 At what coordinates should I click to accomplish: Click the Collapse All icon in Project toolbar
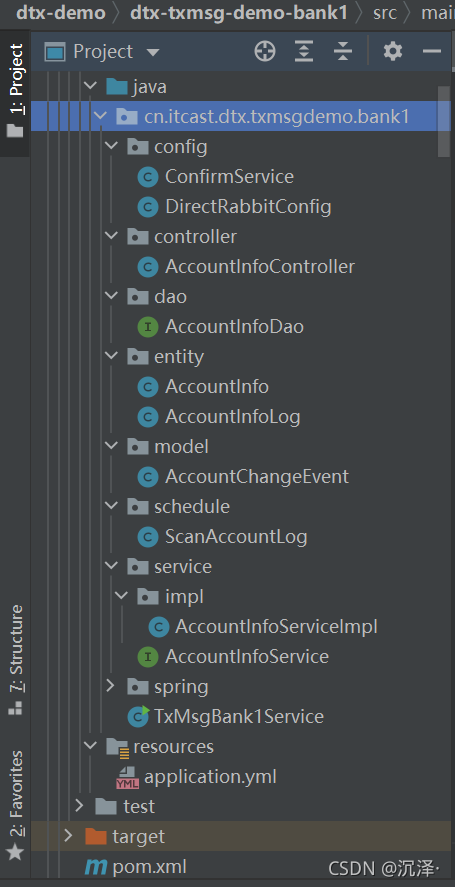(x=343, y=51)
